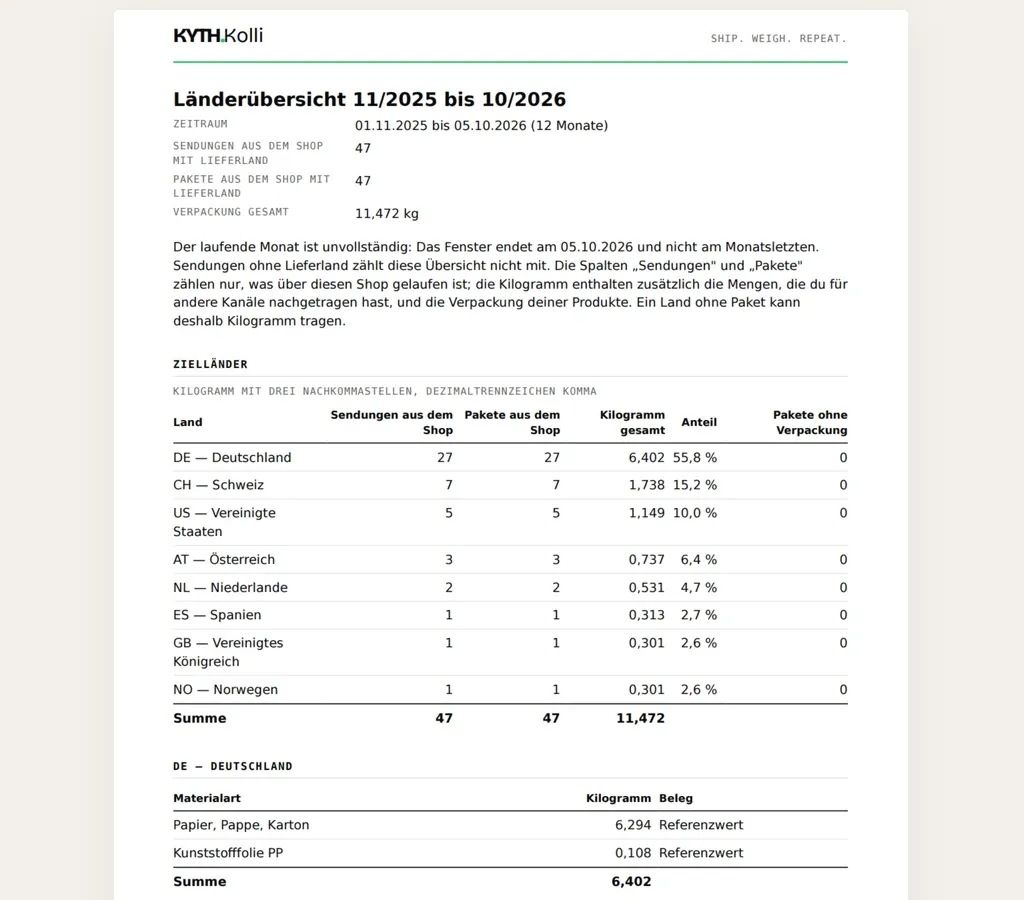Click the 'DE — Deutschland' table row label
Viewport: 1024px width, 900px height.
pyautogui.click(x=232, y=457)
